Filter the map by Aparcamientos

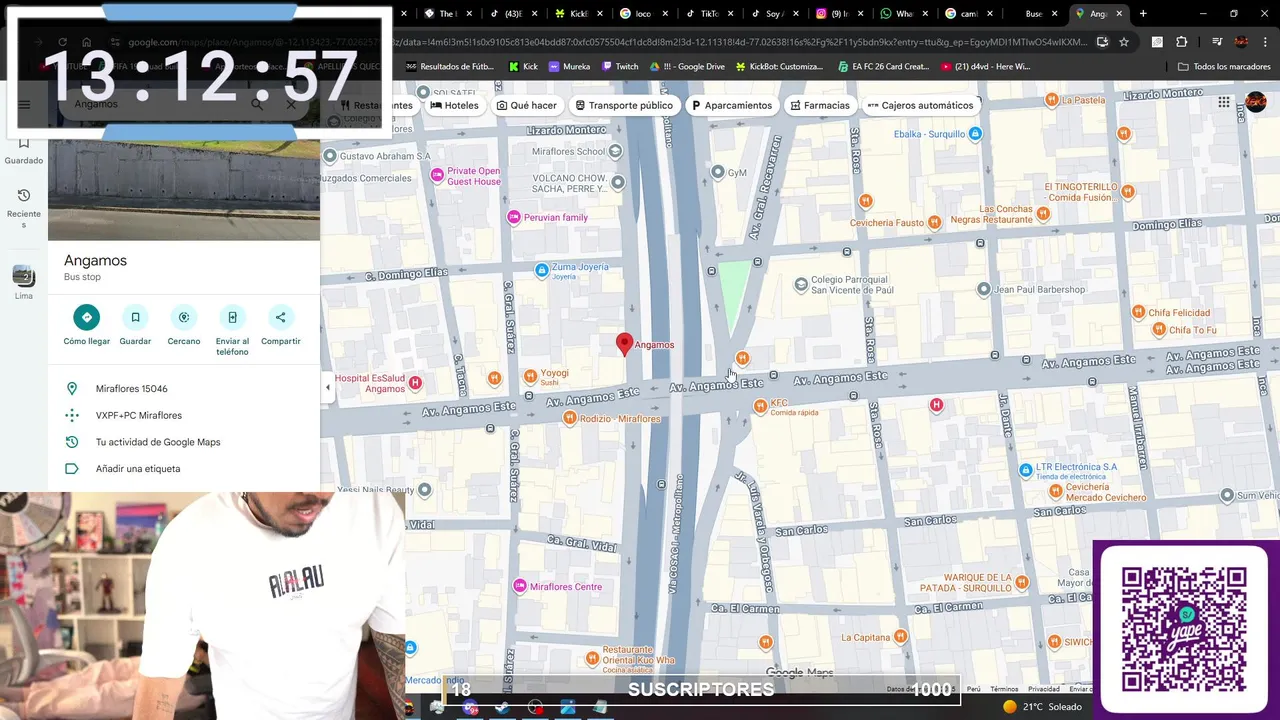(732, 105)
